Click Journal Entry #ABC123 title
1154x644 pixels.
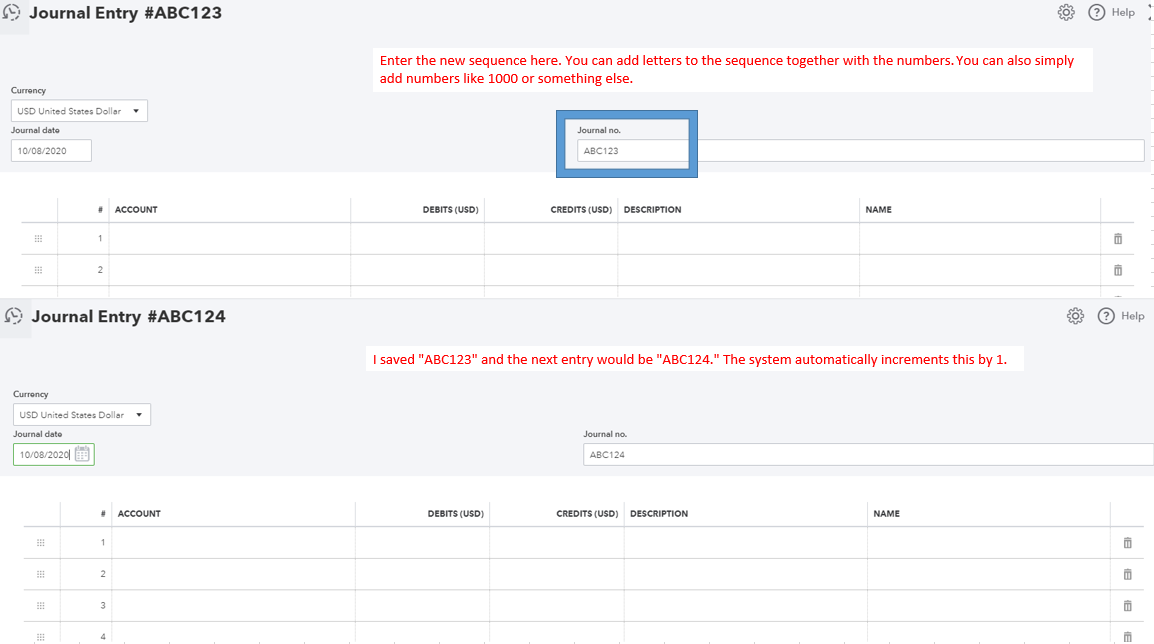click(x=125, y=13)
